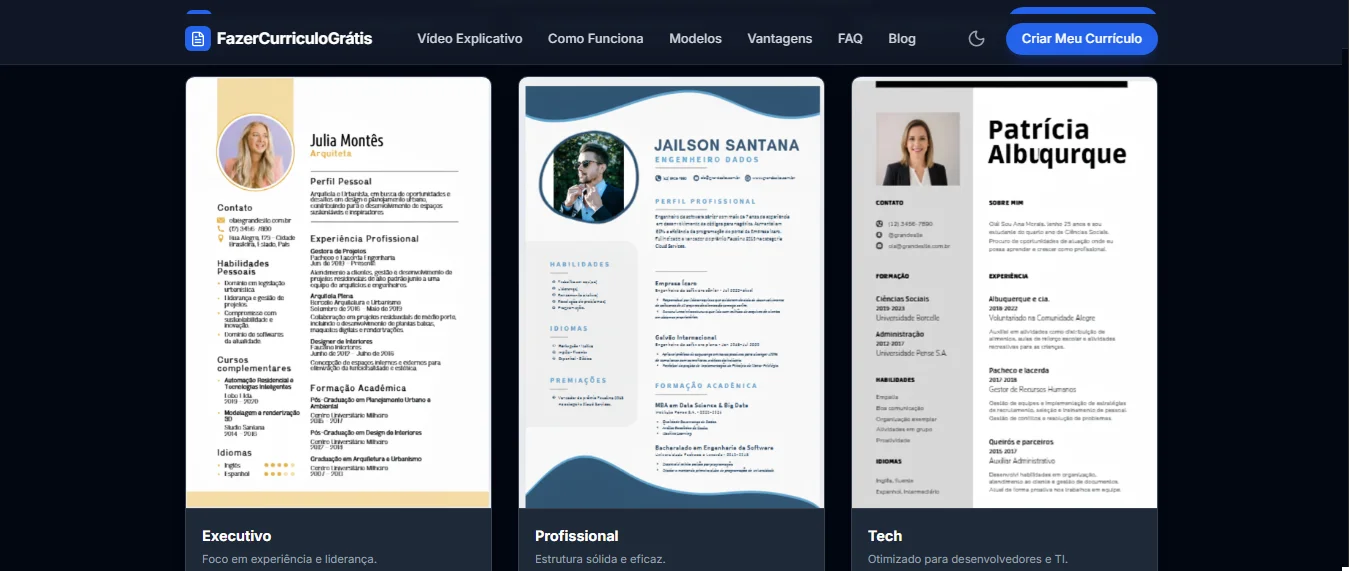Image resolution: width=1349 pixels, height=571 pixels.
Task: Go to the Como Funciona section
Action: pyautogui.click(x=595, y=39)
